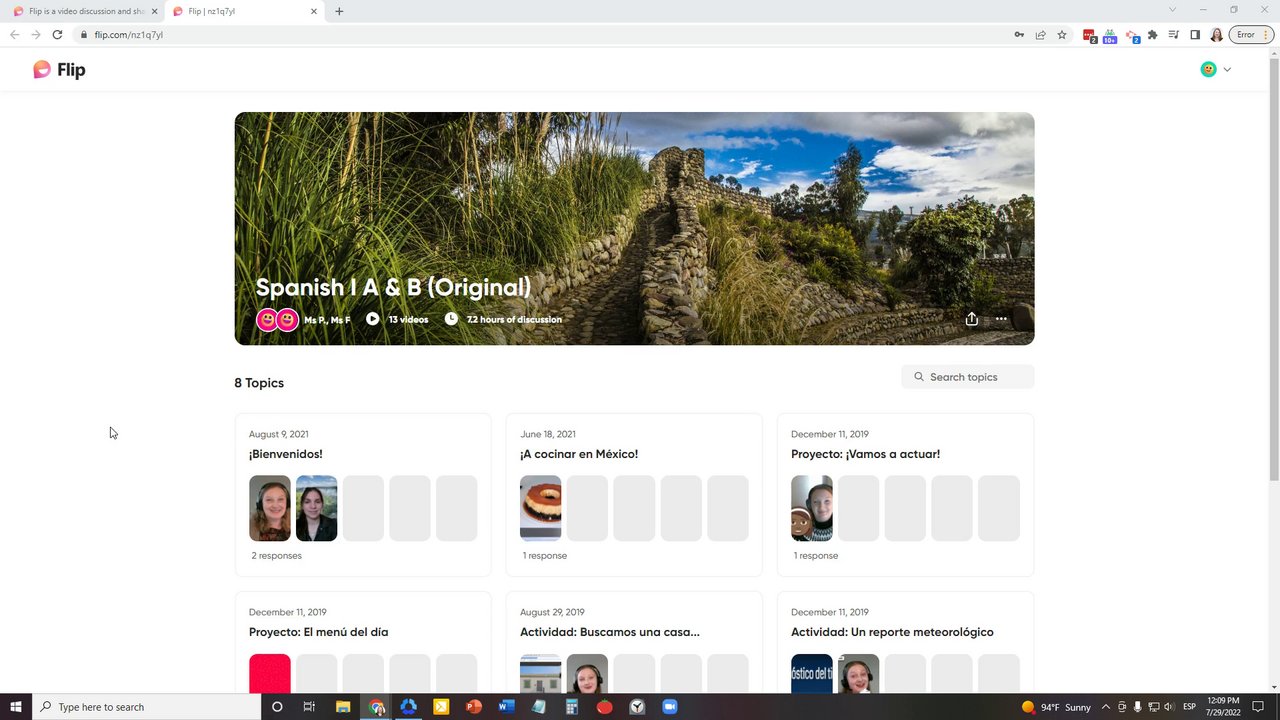Click the Search topics field
Screen dimensions: 1280x720
click(967, 377)
